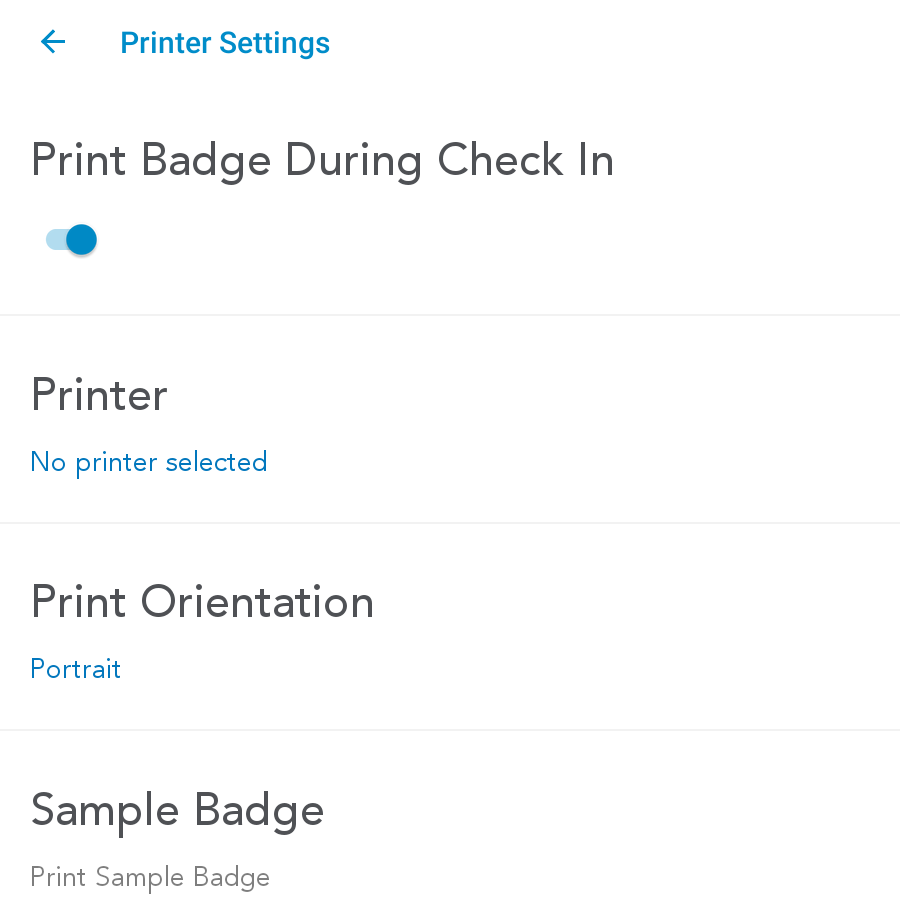Image resolution: width=900 pixels, height=900 pixels.
Task: Click the Printer Settings title
Action: [225, 43]
